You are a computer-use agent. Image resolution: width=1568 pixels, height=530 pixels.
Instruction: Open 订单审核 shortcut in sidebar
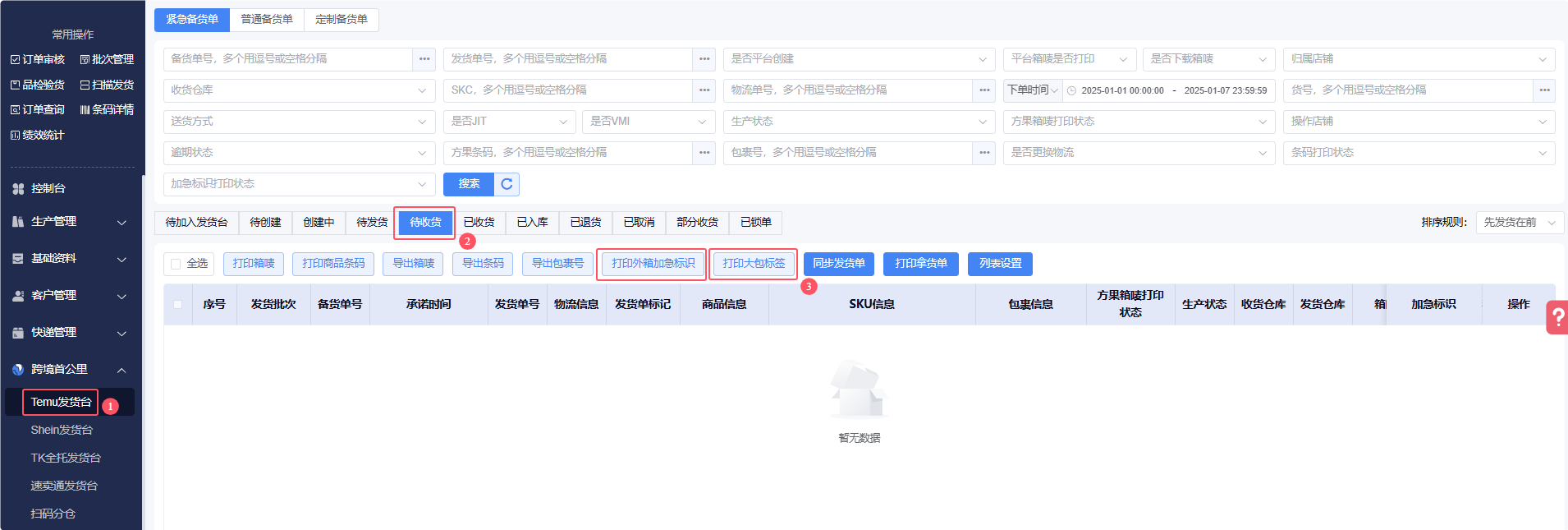tap(37, 59)
